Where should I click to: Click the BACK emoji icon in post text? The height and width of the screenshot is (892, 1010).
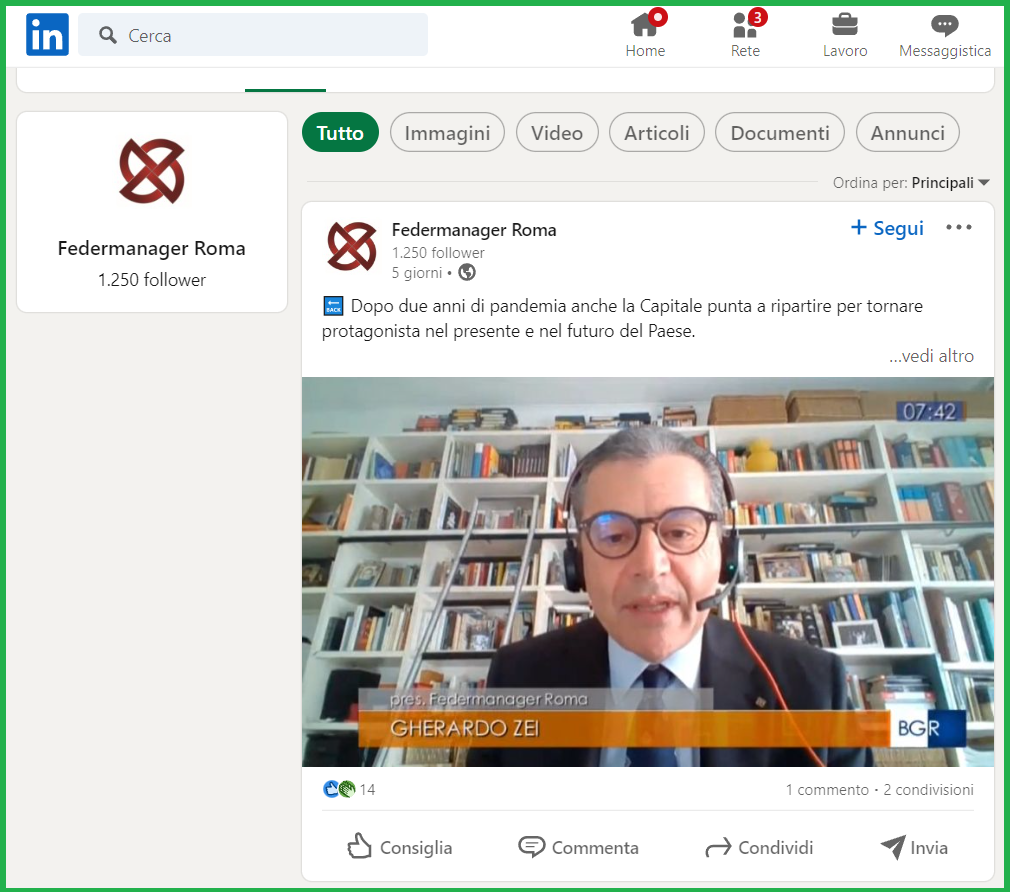pos(333,306)
